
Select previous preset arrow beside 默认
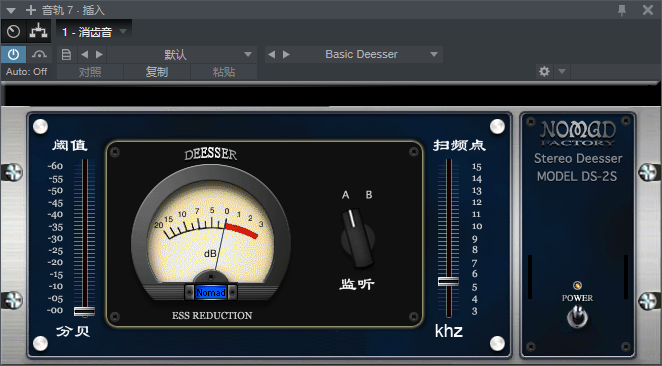(x=84, y=54)
